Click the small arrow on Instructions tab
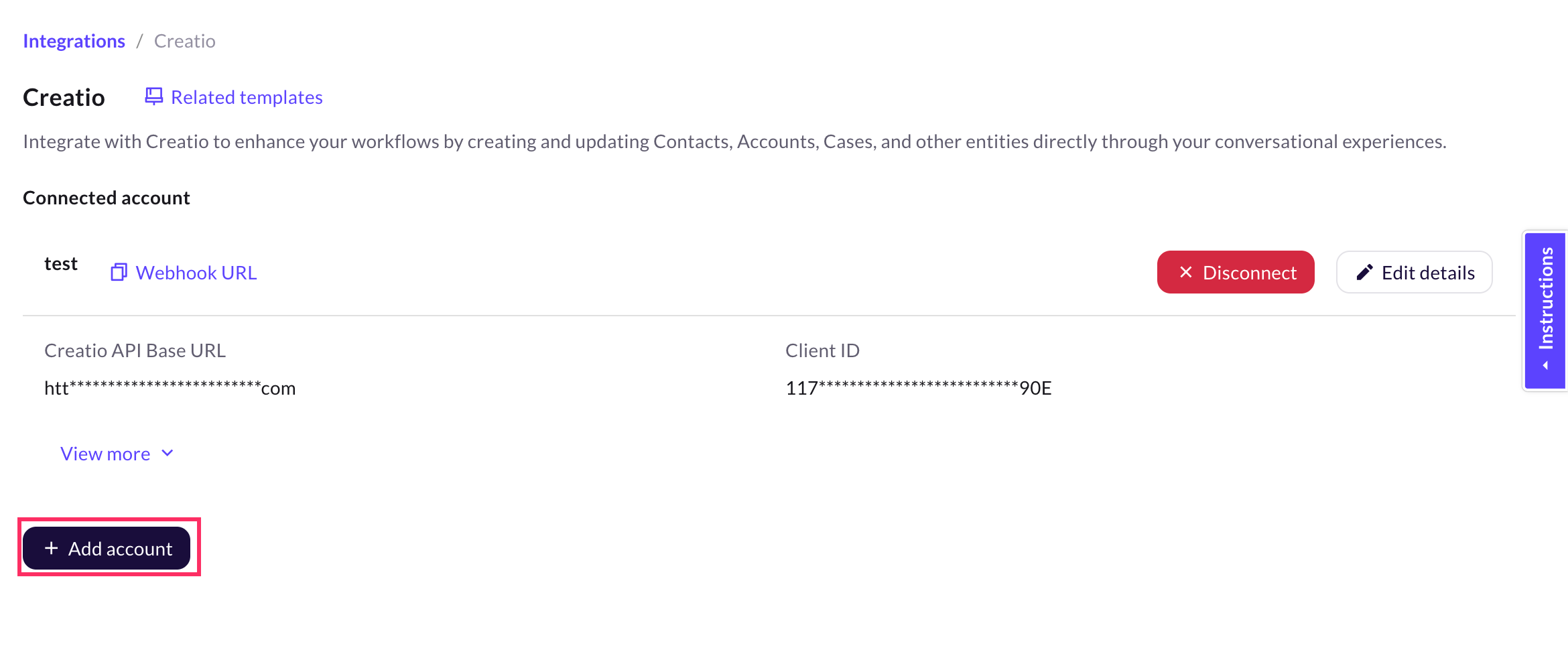The image size is (1568, 654). click(x=1545, y=365)
